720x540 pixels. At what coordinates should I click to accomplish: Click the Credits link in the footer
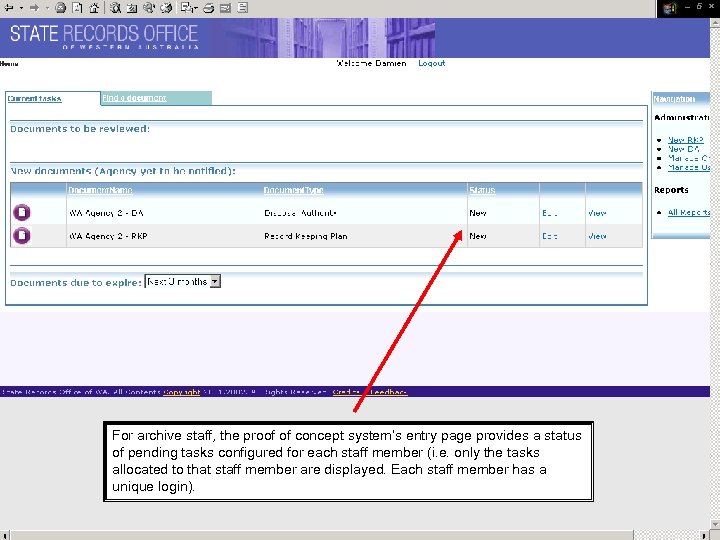(x=347, y=392)
